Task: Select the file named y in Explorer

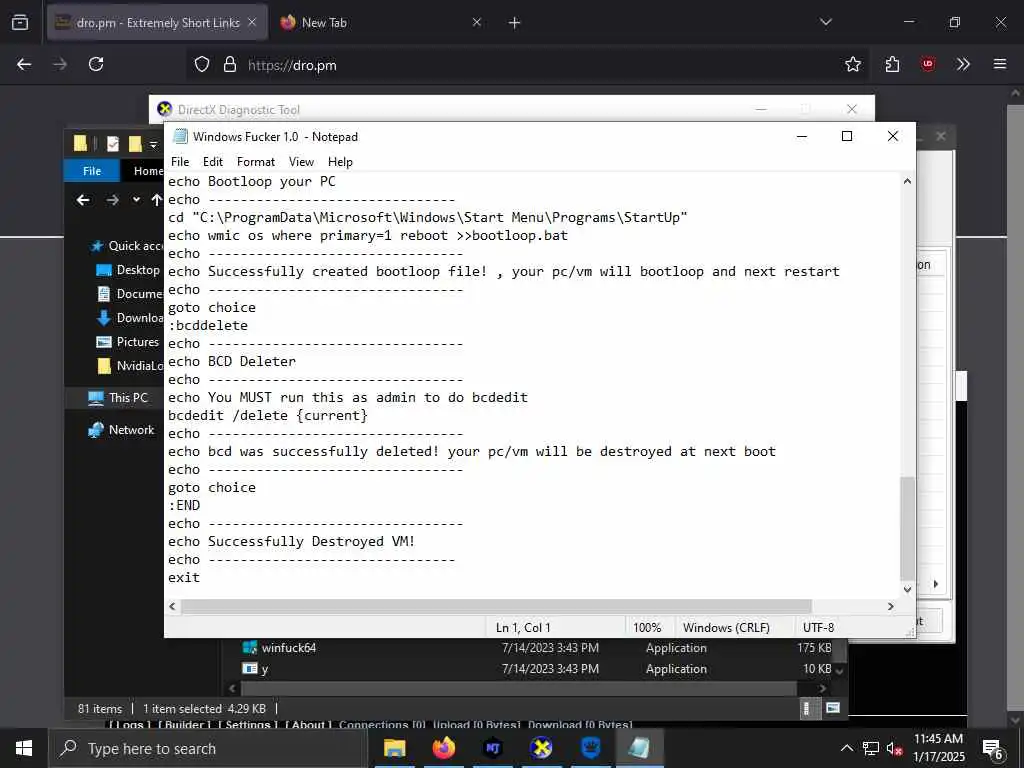Action: pos(256,669)
